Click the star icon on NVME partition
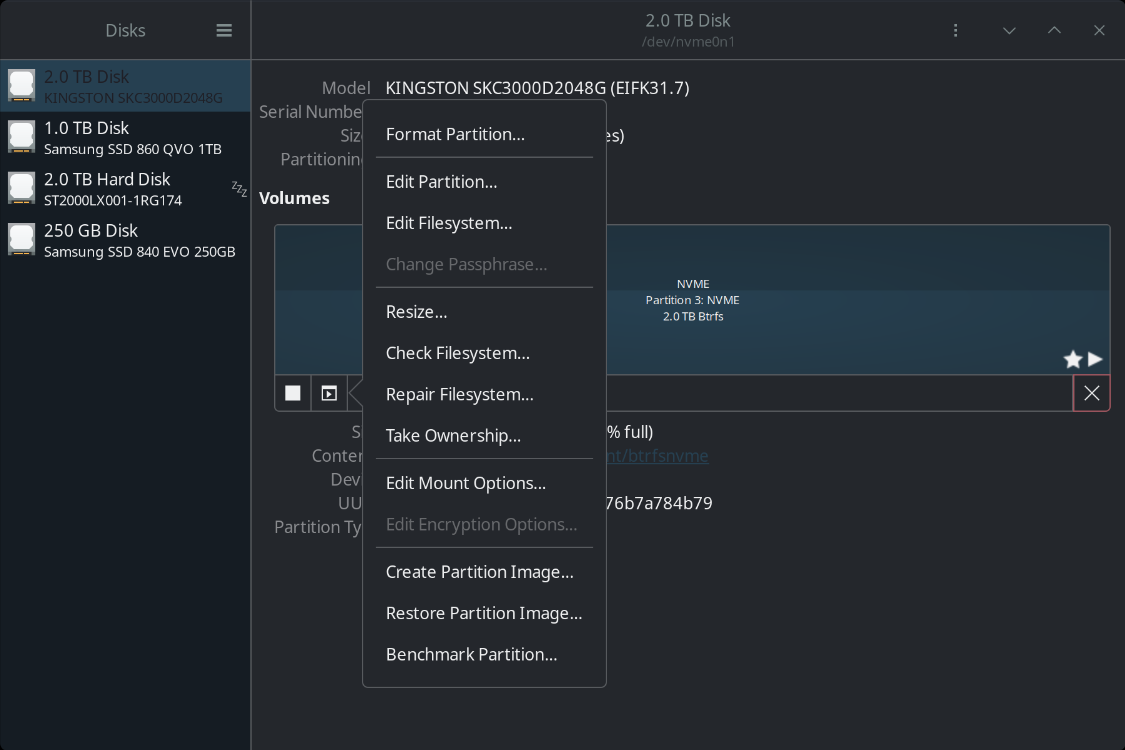The height and width of the screenshot is (750, 1125). point(1073,360)
